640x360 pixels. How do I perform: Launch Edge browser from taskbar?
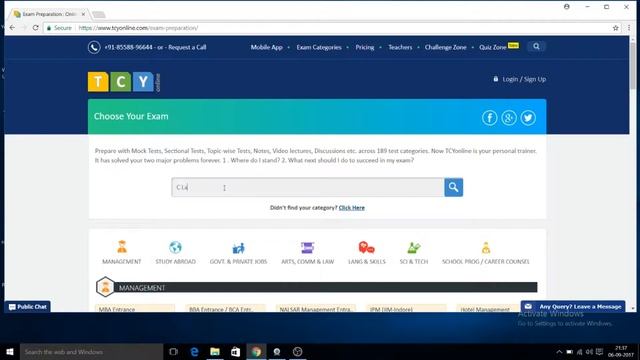pyautogui.click(x=194, y=351)
